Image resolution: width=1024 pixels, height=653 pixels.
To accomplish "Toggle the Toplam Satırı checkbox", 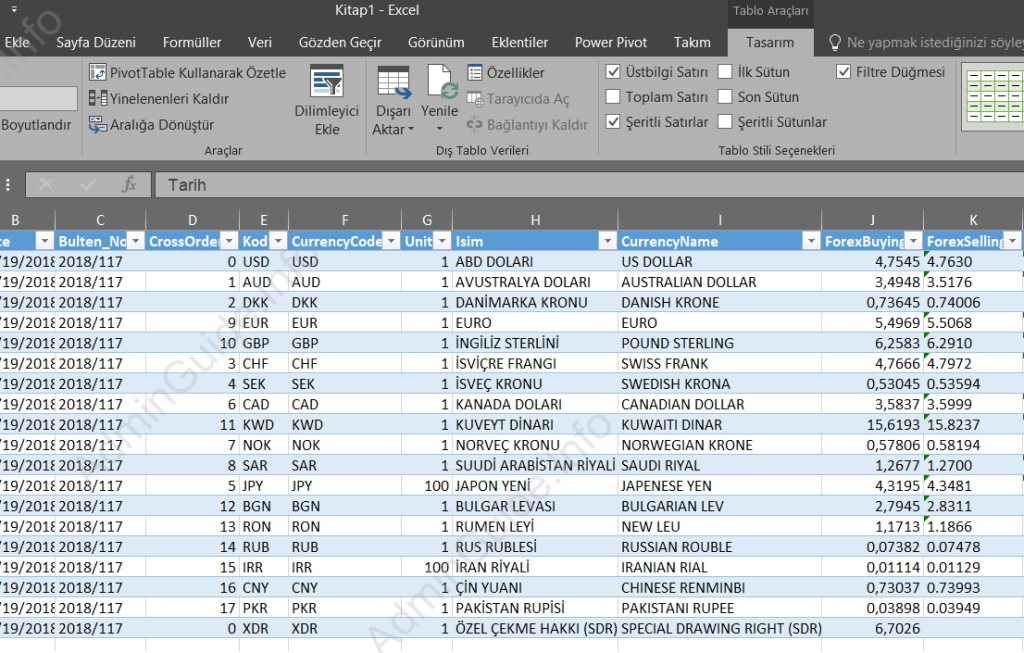I will (x=614, y=97).
